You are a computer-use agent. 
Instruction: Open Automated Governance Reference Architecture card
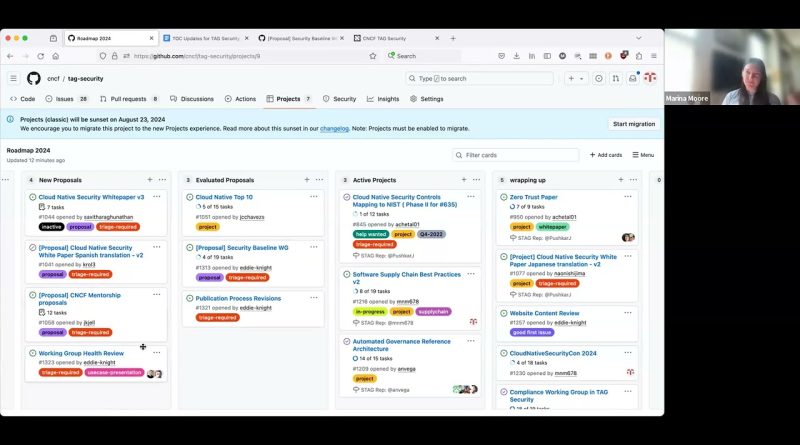[x=402, y=345]
